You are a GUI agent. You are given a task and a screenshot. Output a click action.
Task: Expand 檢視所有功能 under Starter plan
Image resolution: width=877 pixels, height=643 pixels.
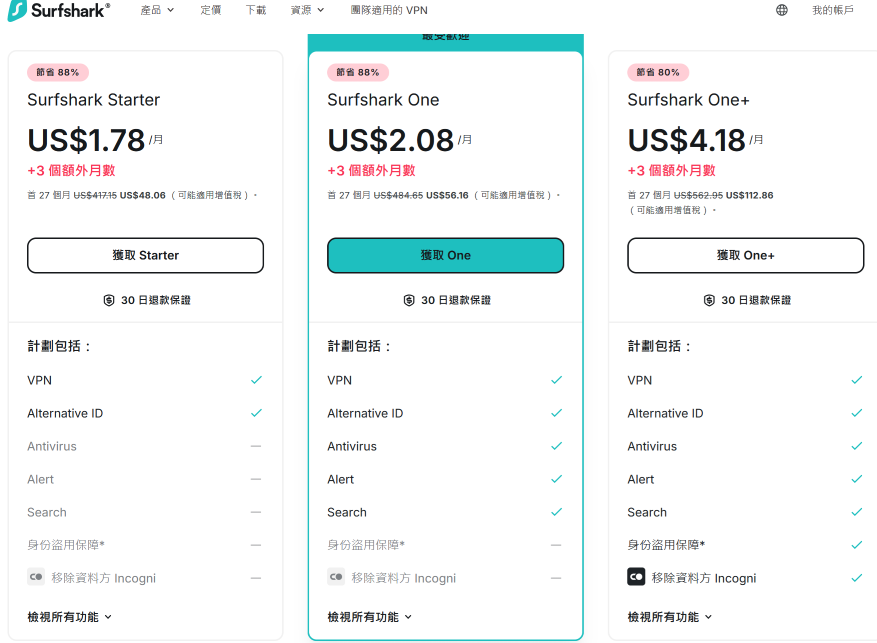click(x=69, y=617)
